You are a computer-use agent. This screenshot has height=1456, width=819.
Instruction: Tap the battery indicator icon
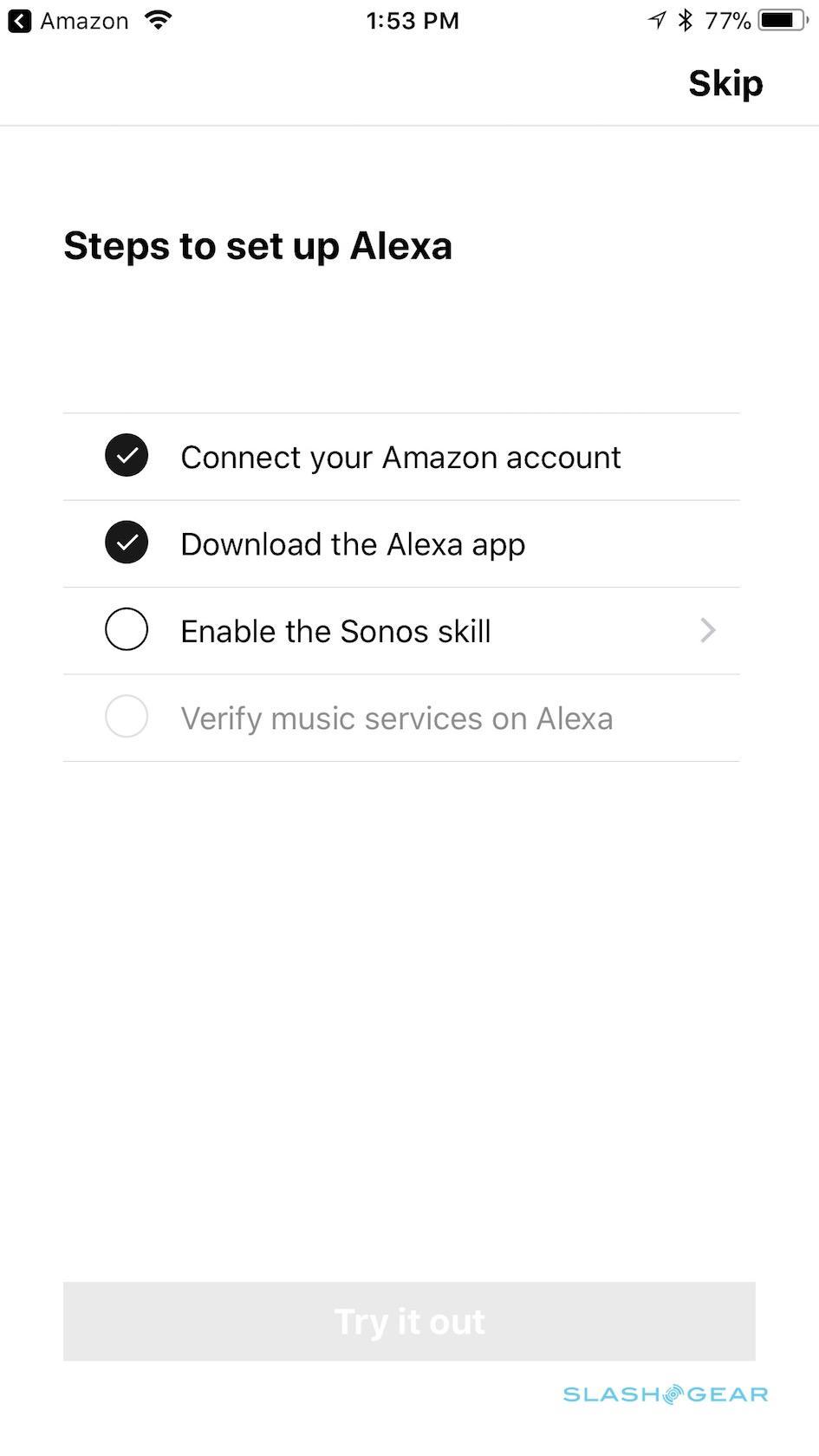point(782,20)
